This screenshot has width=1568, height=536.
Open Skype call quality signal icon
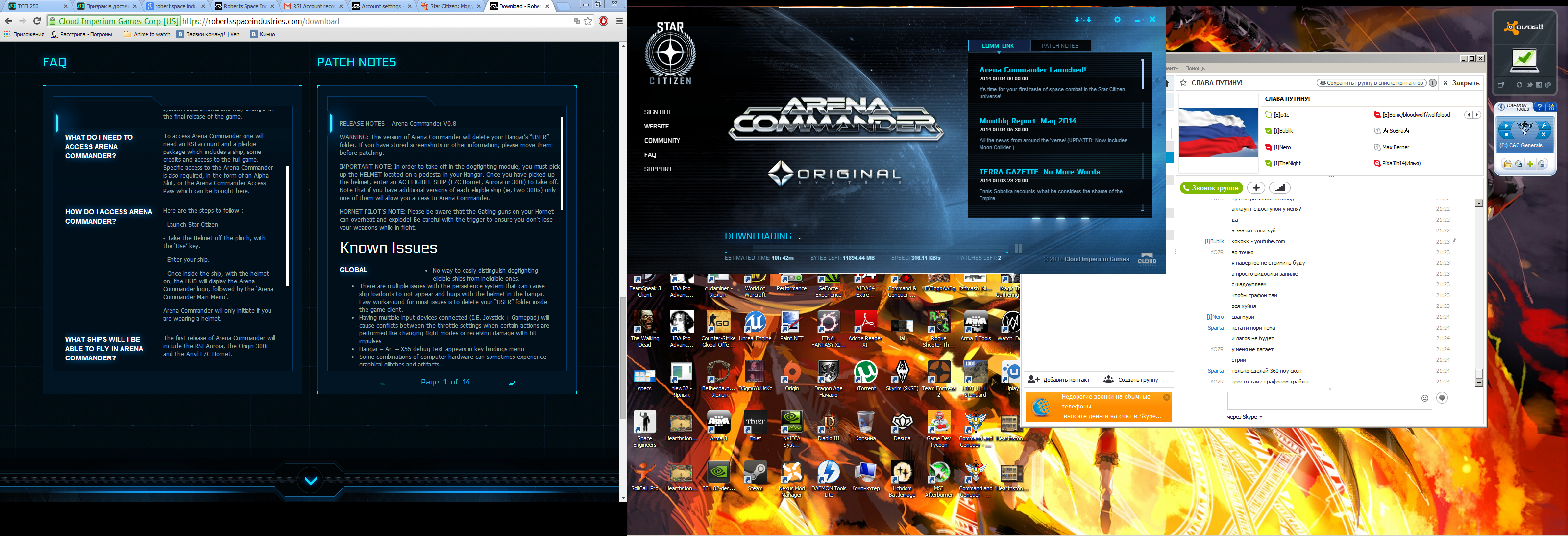pyautogui.click(x=1279, y=188)
